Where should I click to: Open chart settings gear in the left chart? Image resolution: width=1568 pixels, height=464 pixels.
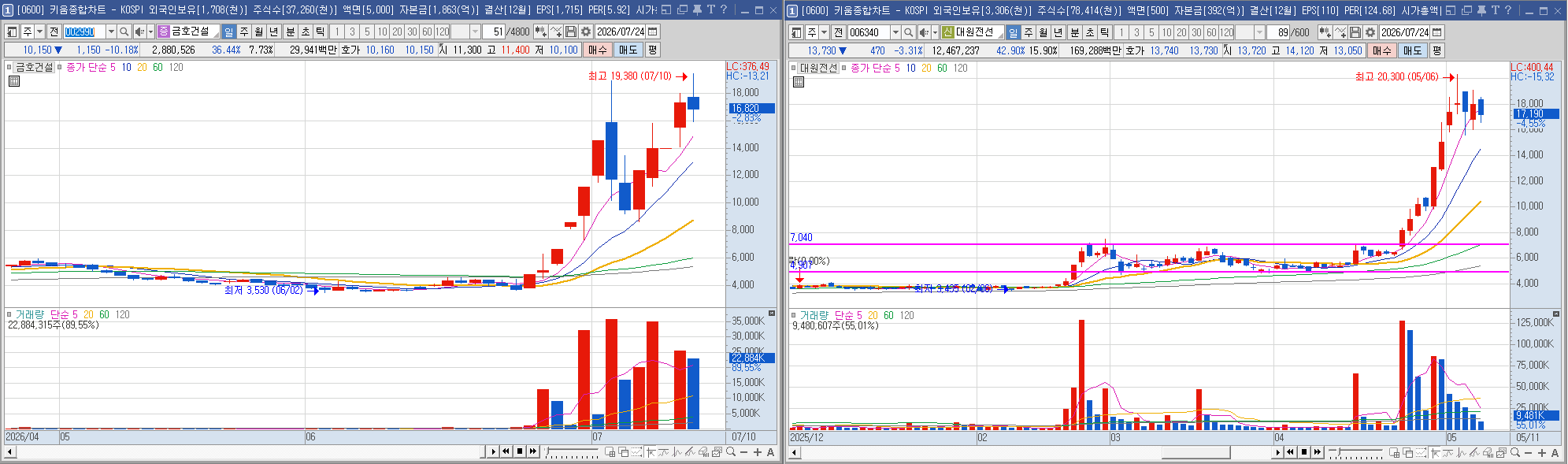click(585, 32)
